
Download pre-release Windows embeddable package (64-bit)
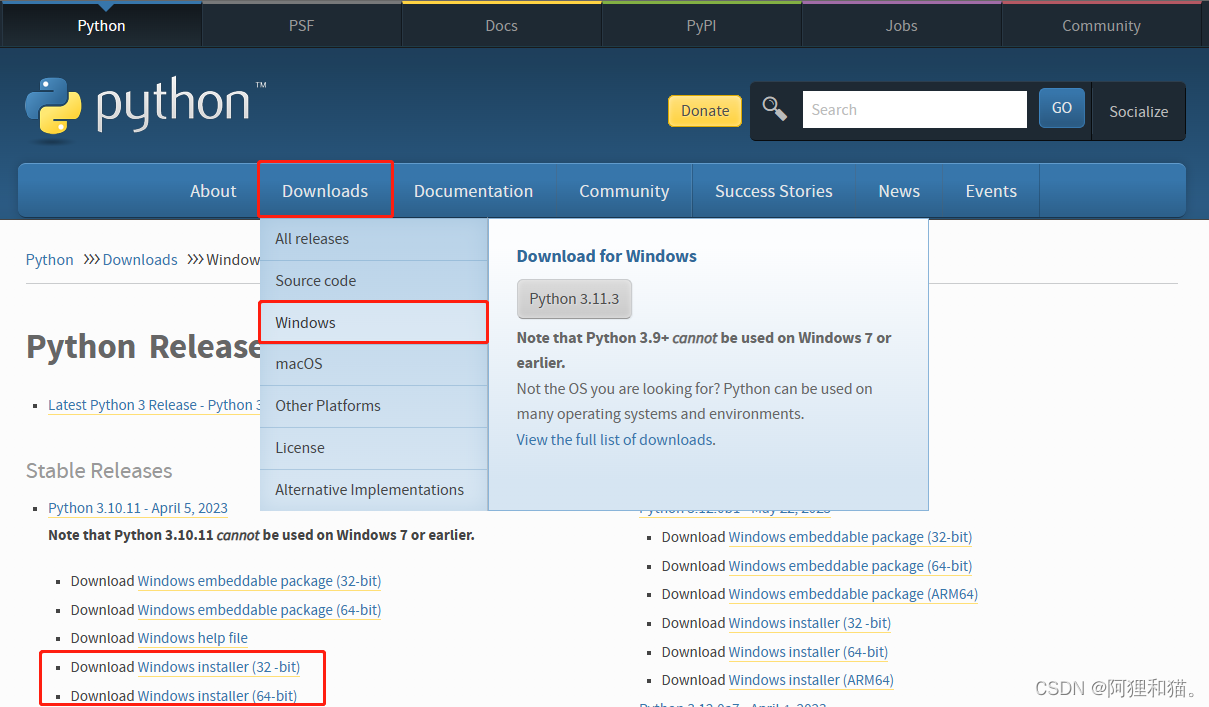click(850, 566)
